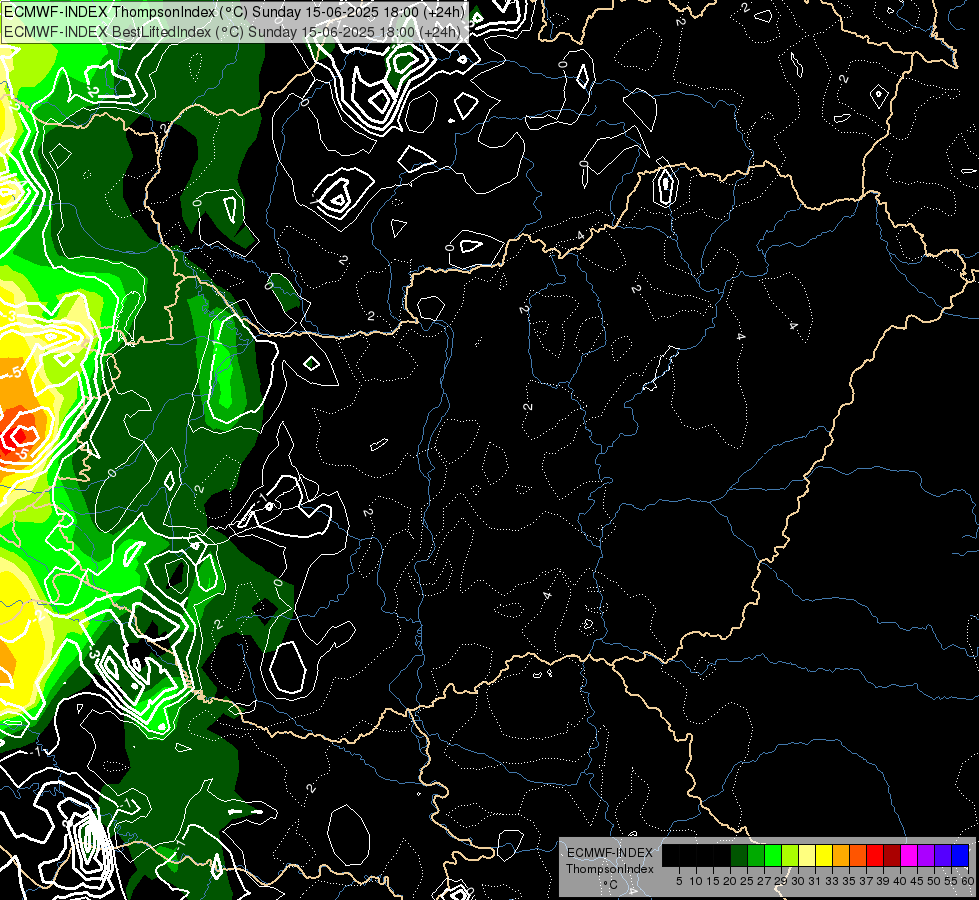
Task: Click the 'ThompsonIndex' label in the legend
Action: coord(610,869)
